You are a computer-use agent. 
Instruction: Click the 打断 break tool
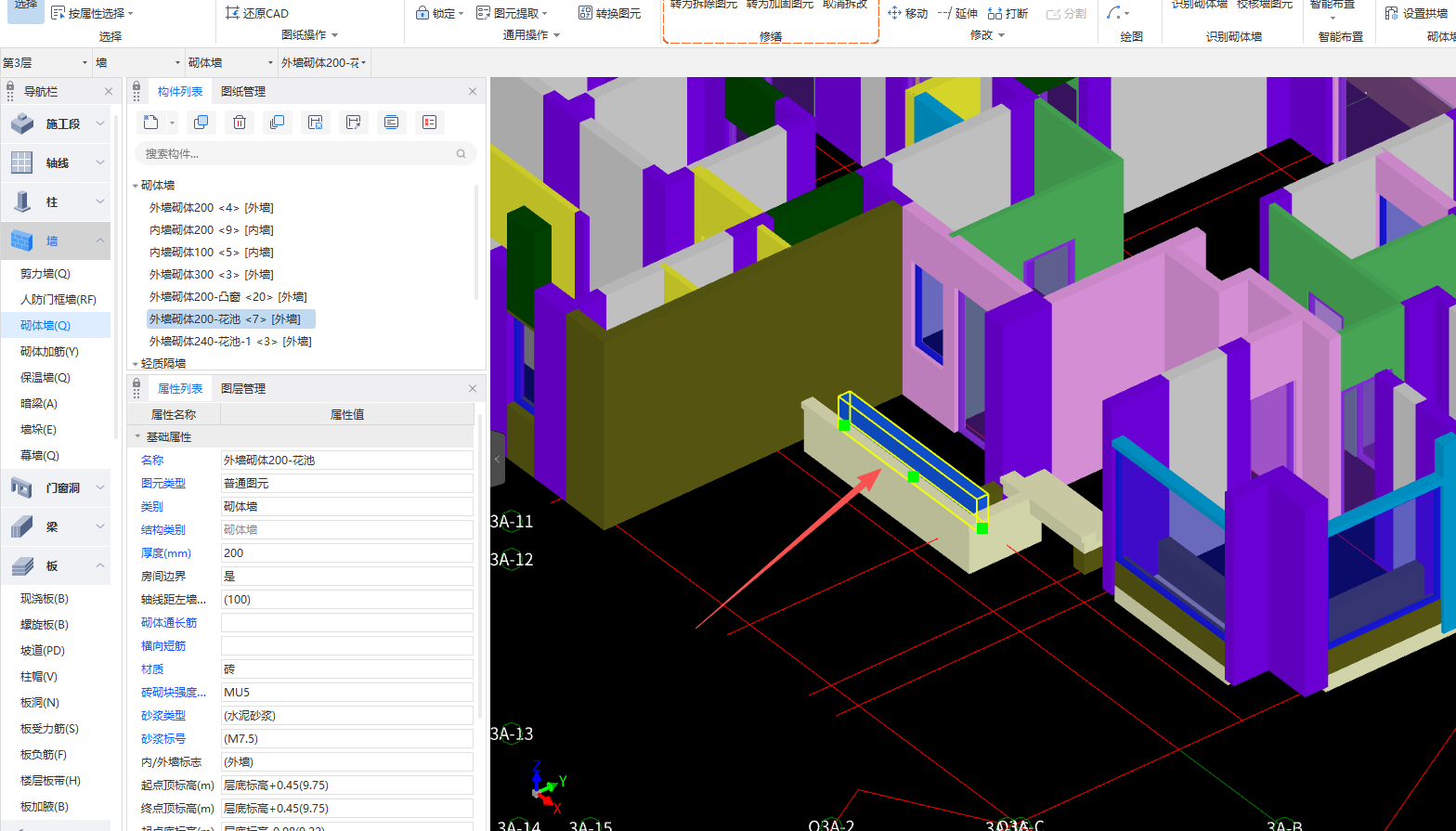tap(1007, 13)
